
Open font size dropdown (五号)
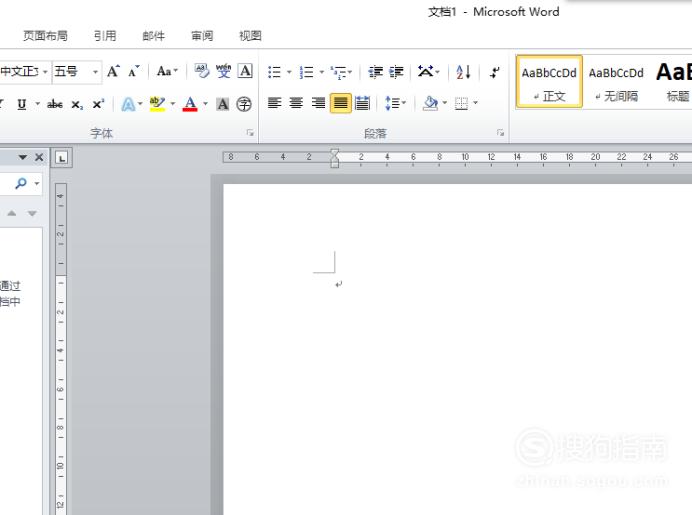95,71
